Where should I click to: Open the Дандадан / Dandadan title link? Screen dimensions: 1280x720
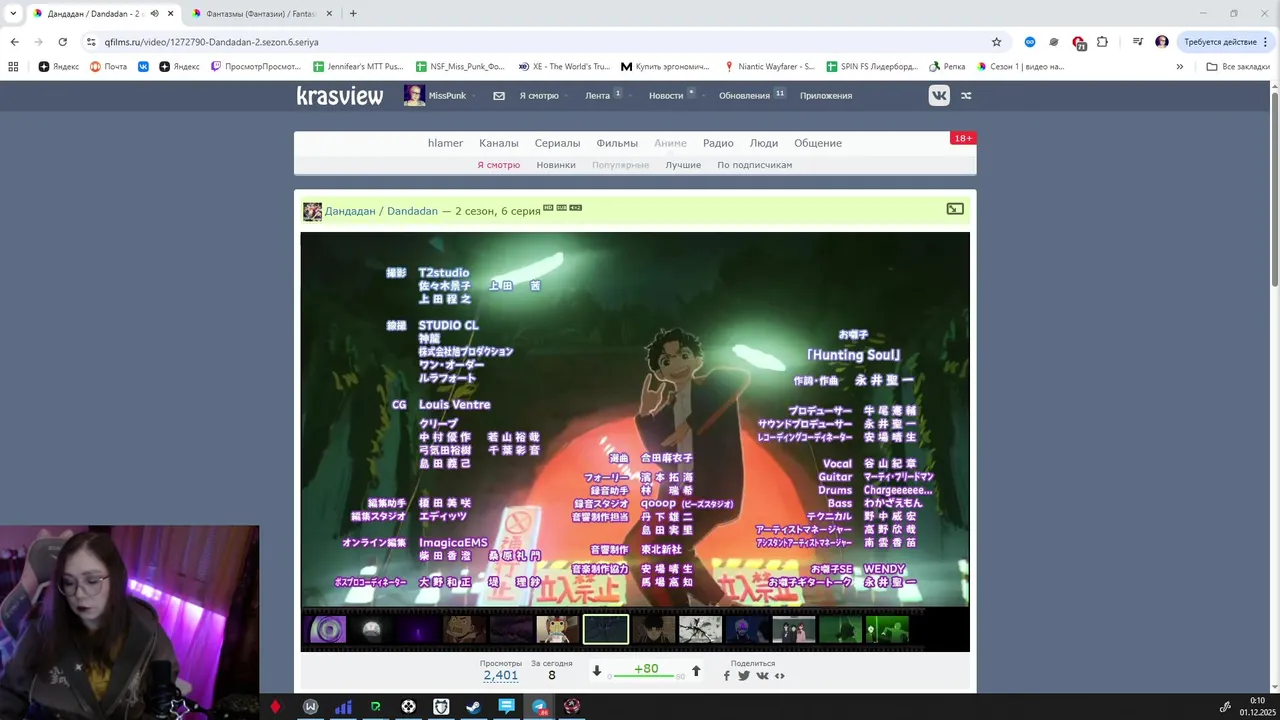click(381, 211)
